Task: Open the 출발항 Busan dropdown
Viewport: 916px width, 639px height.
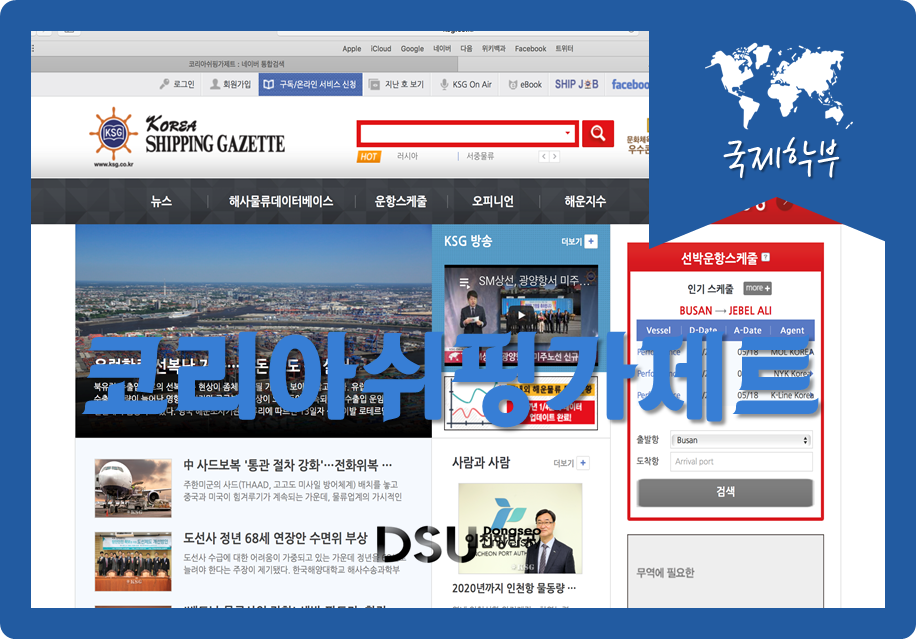Action: [x=741, y=440]
